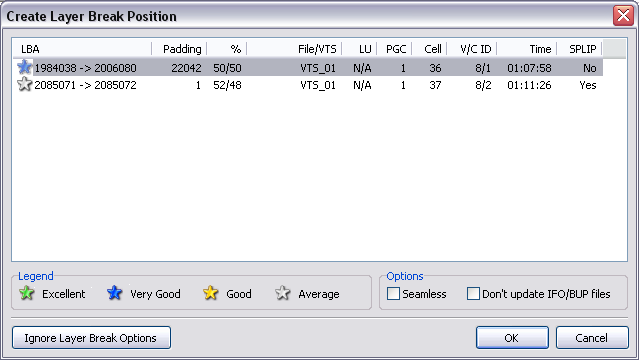Click the SPLIP value No
This screenshot has height=360, width=639.
(x=590, y=68)
